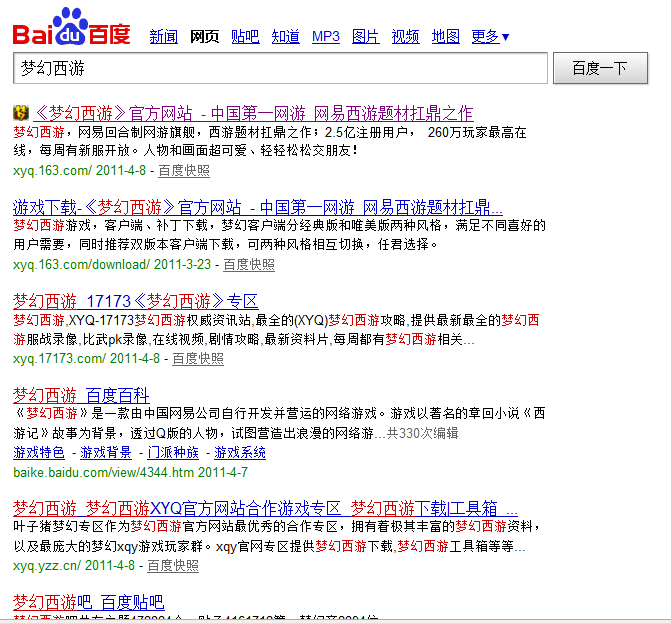Click the xyq.163.com/ 2011-4-8 URL text
The image size is (671, 624).
[x=80, y=171]
